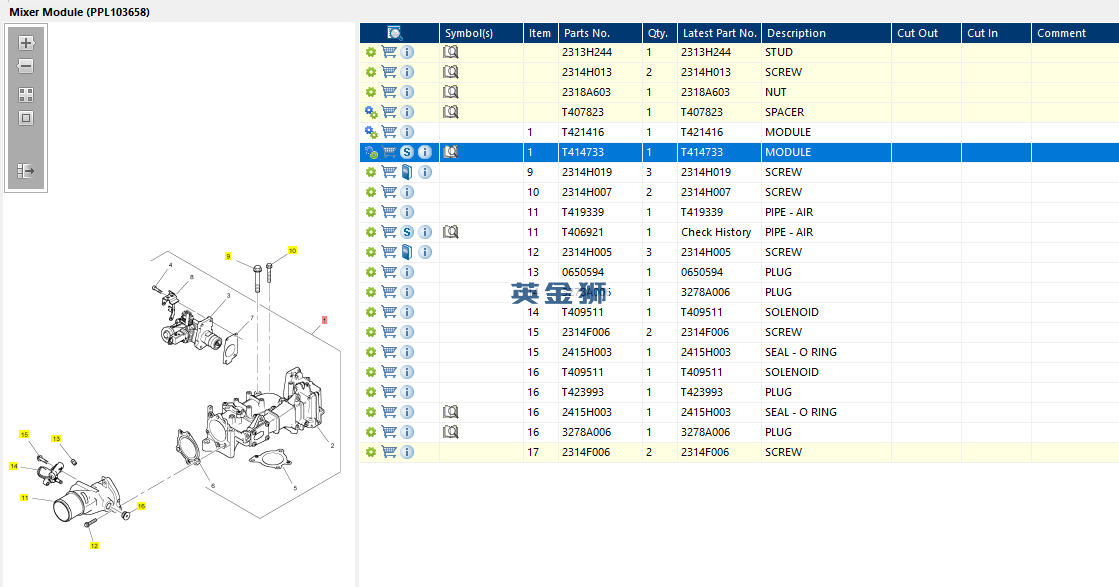The image size is (1119, 587).
Task: Click callout 12 in the diagram
Action: 94,546
